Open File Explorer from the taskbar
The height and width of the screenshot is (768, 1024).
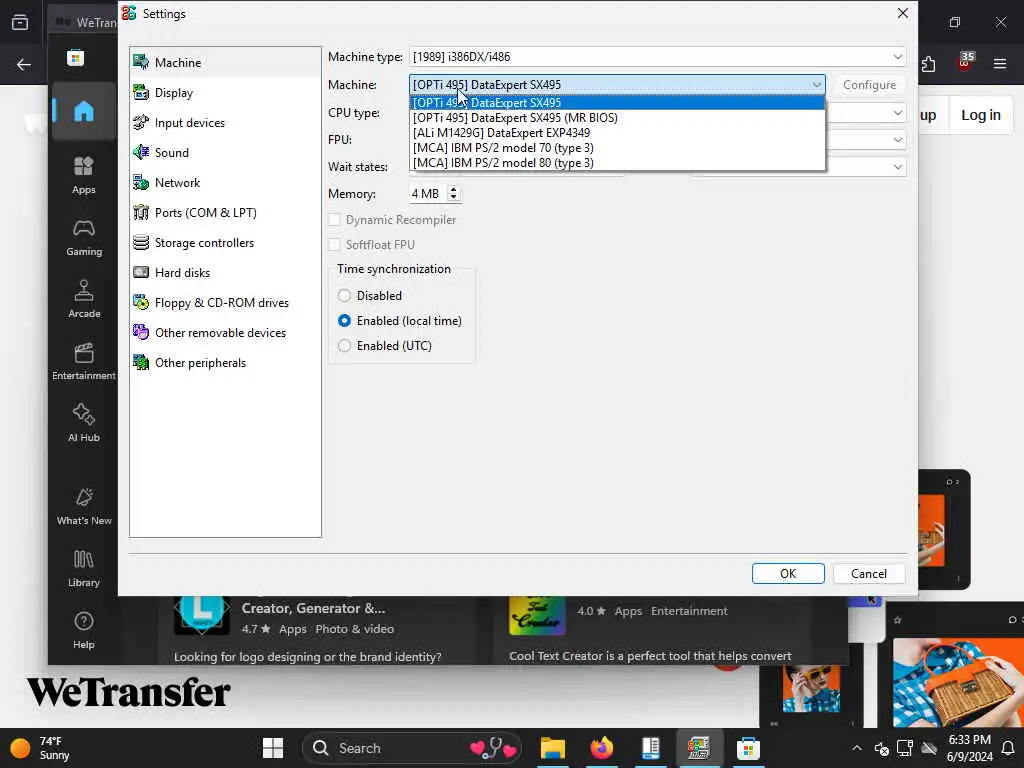tap(552, 748)
